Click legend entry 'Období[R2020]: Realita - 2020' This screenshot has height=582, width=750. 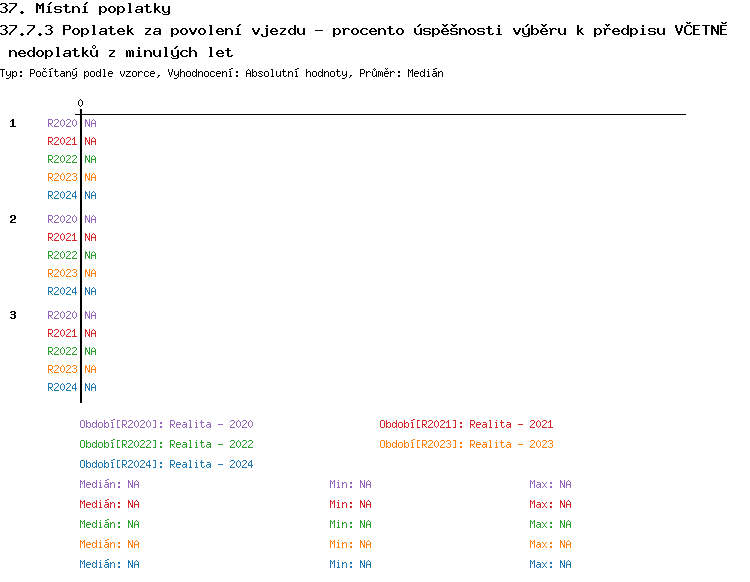click(166, 424)
